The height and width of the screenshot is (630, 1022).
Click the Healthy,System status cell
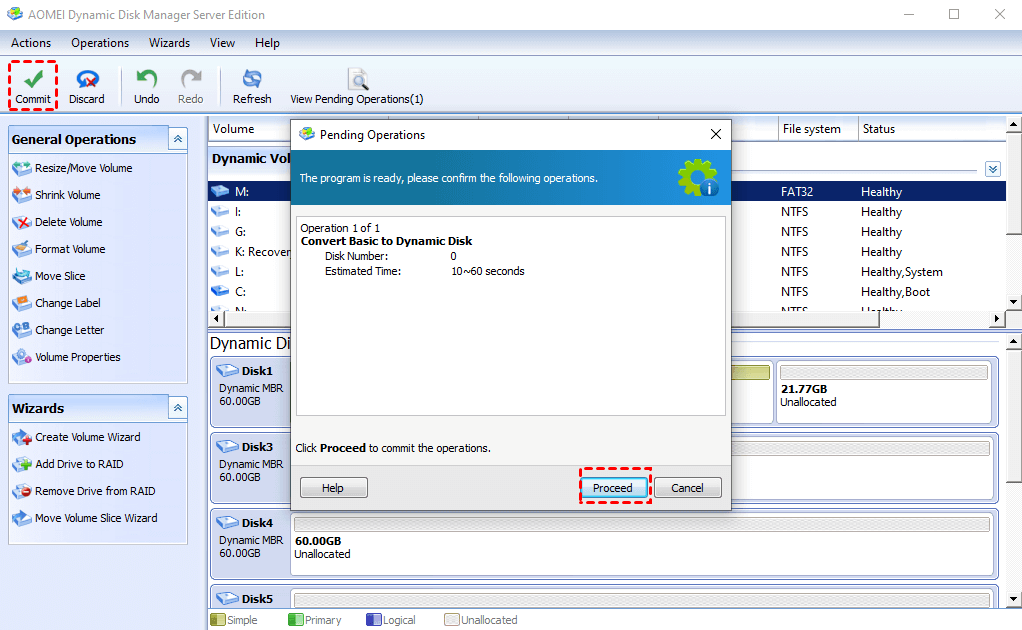tap(901, 272)
